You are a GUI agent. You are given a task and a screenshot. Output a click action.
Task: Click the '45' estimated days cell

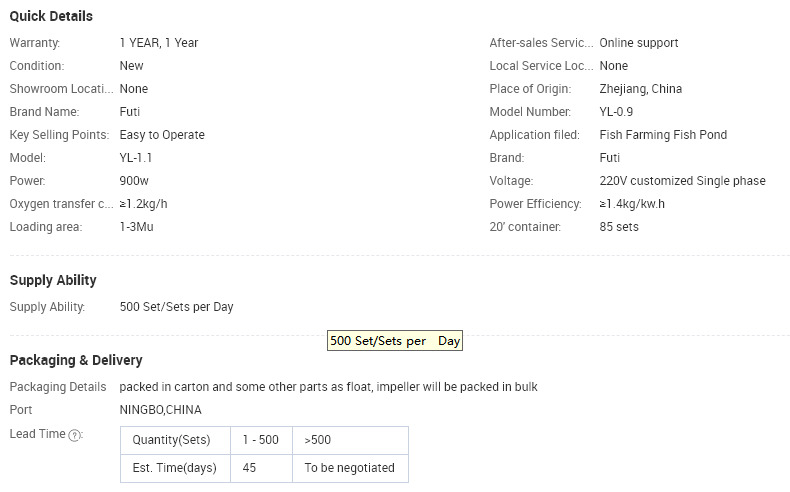coord(261,468)
